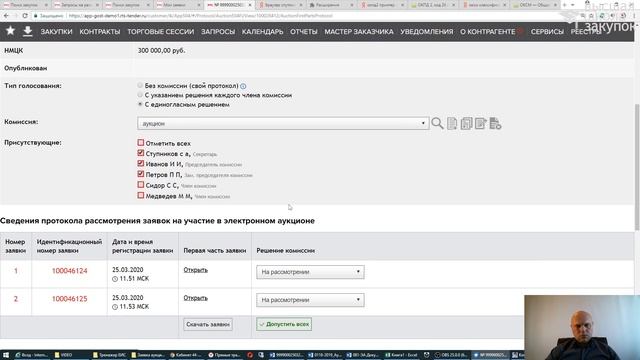Select С указанием решения каждого члена комиссии
640x360 pixels.
(x=140, y=95)
